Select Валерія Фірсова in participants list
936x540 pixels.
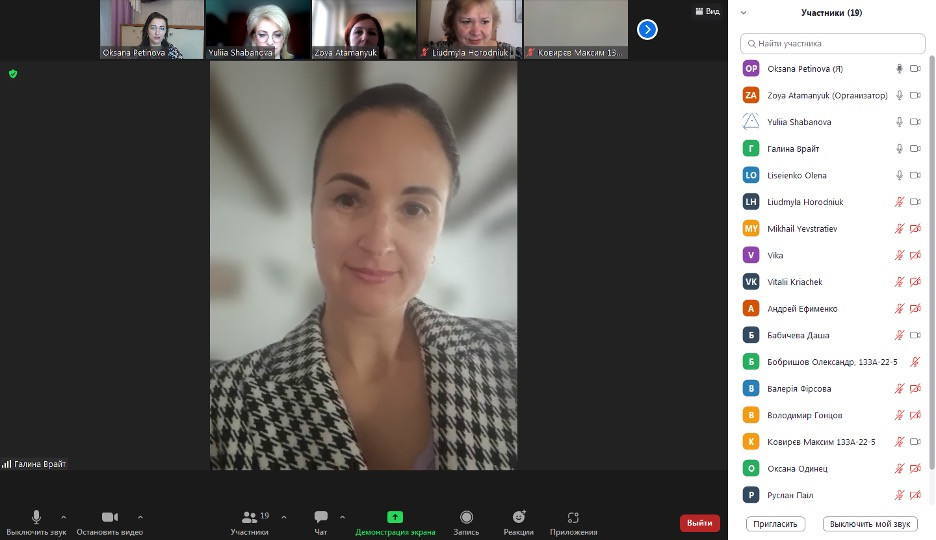(832, 388)
